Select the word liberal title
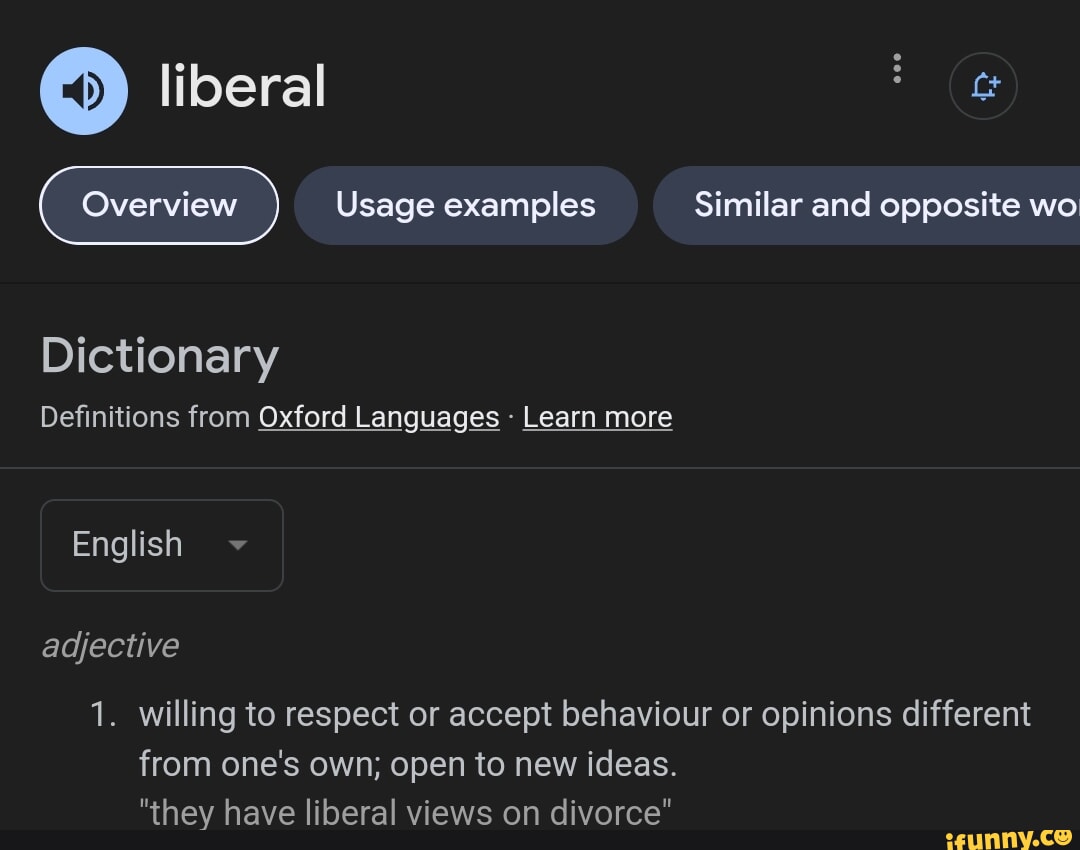The image size is (1080, 850). [242, 86]
